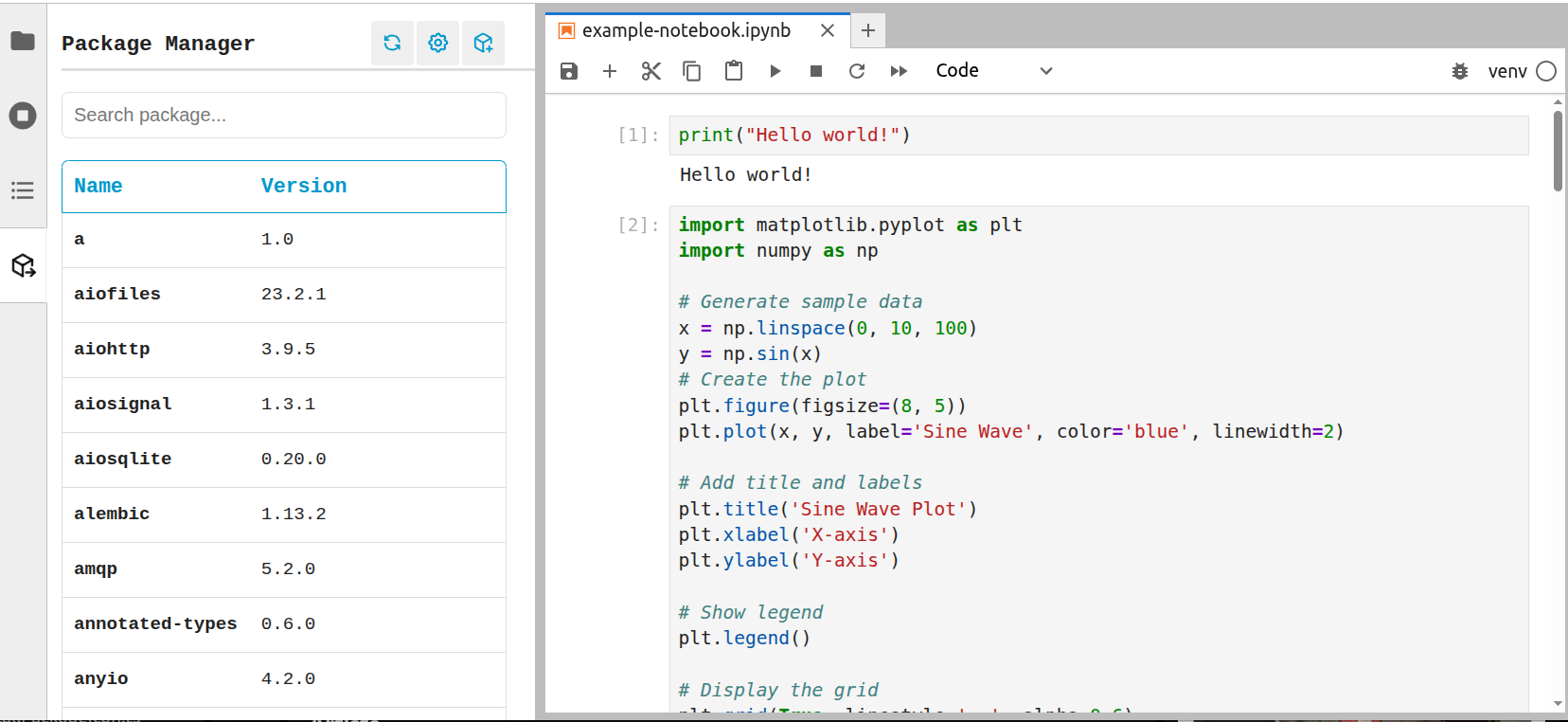
Task: Open the Code cell type dropdown
Action: pos(993,71)
